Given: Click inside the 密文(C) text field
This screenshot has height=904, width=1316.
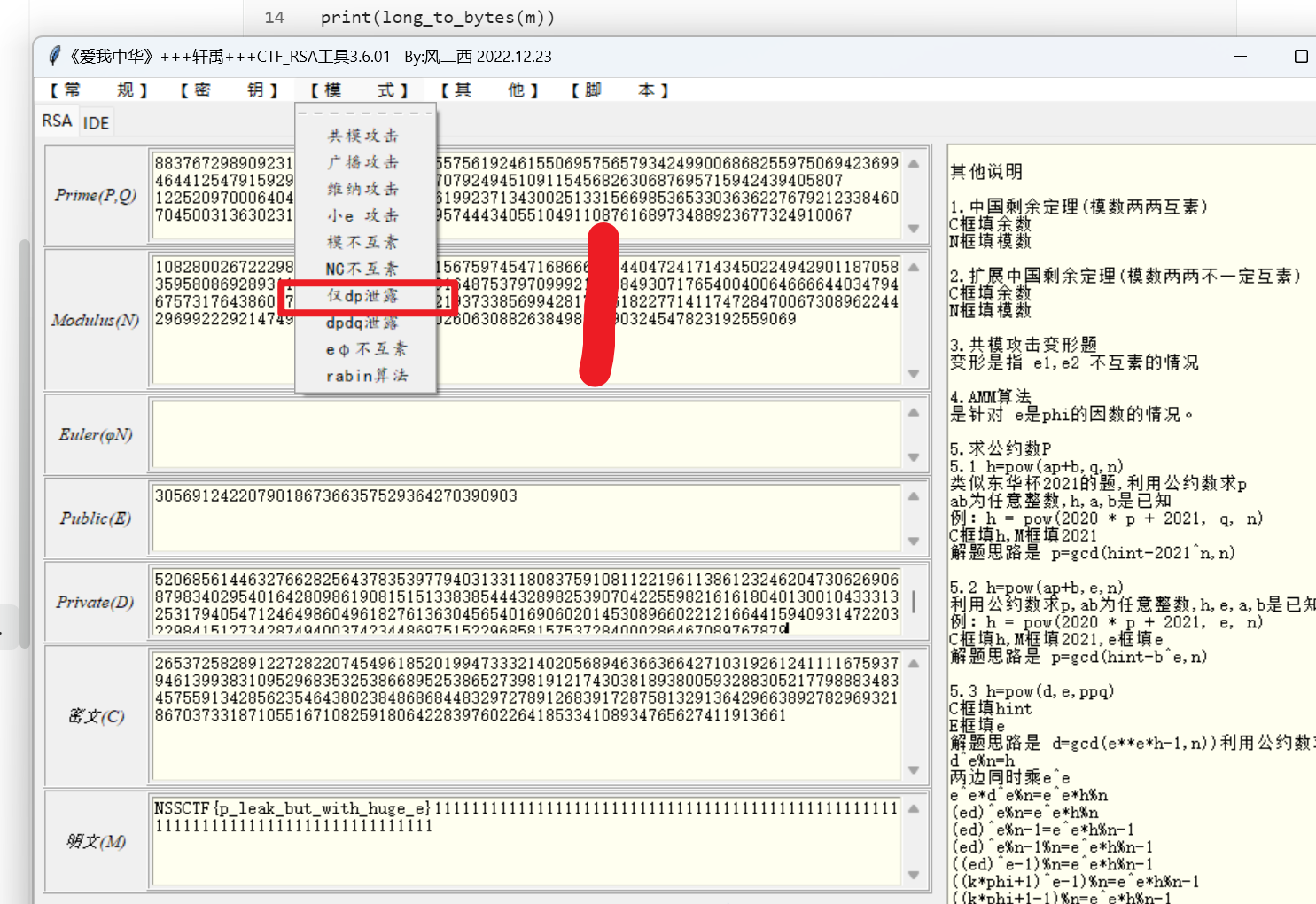Looking at the screenshot, I should pos(527,715).
